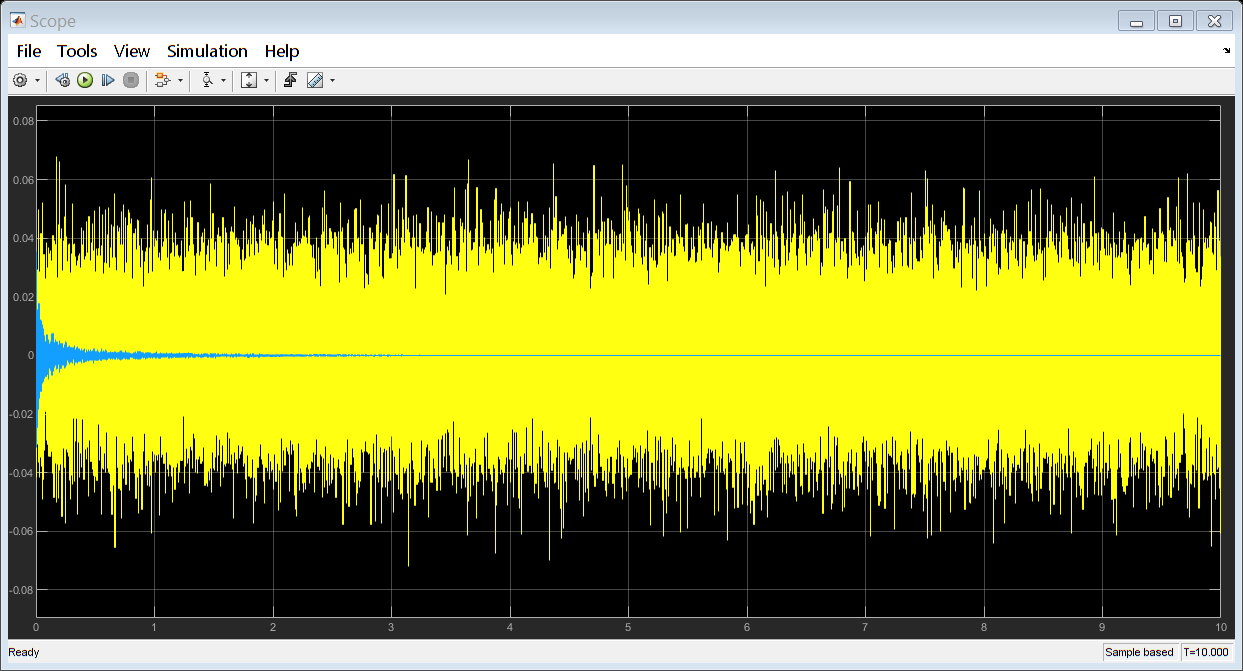Click the dock arrow at menu bar right

tap(1227, 50)
